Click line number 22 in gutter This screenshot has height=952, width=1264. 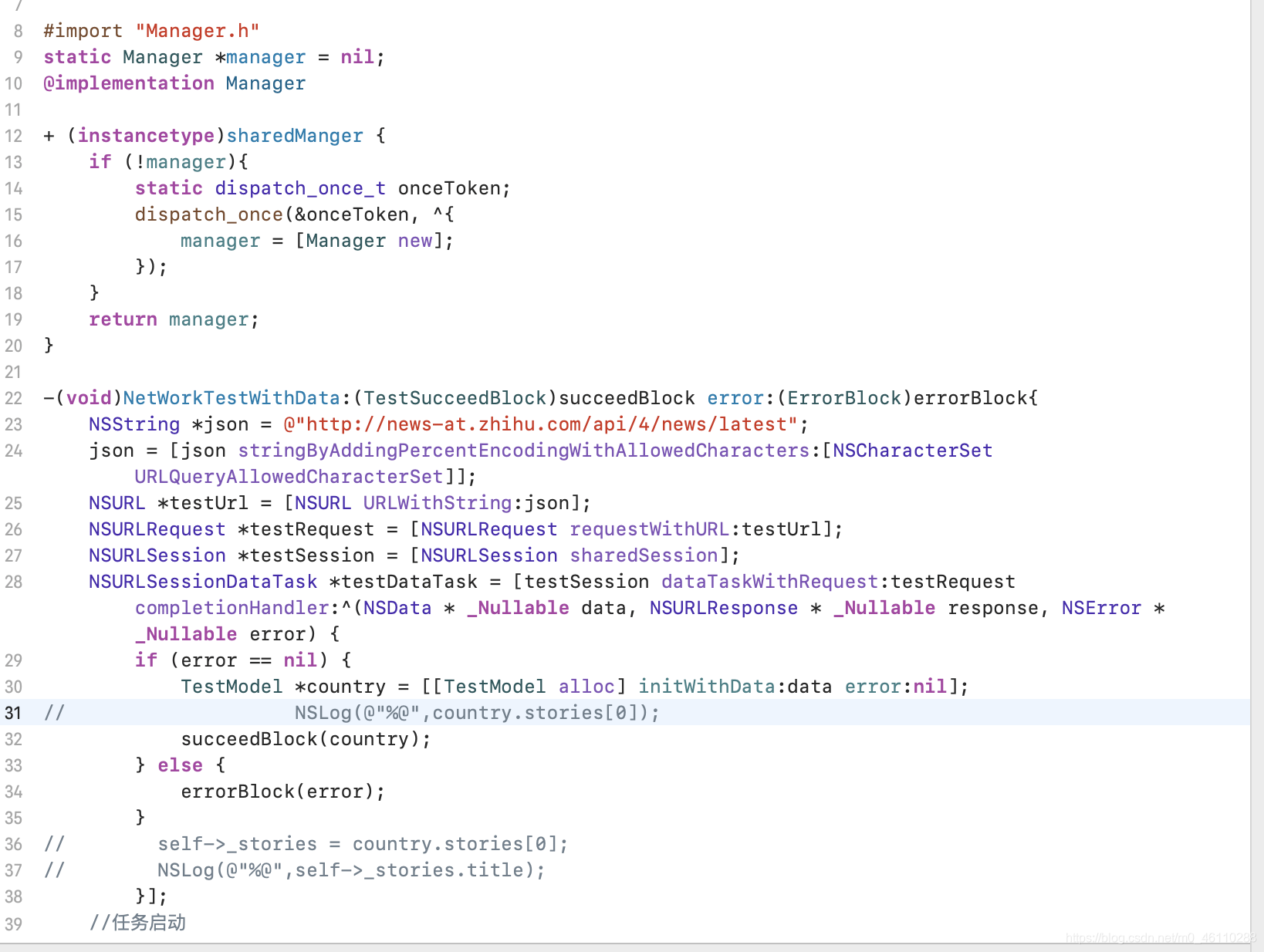[13, 398]
